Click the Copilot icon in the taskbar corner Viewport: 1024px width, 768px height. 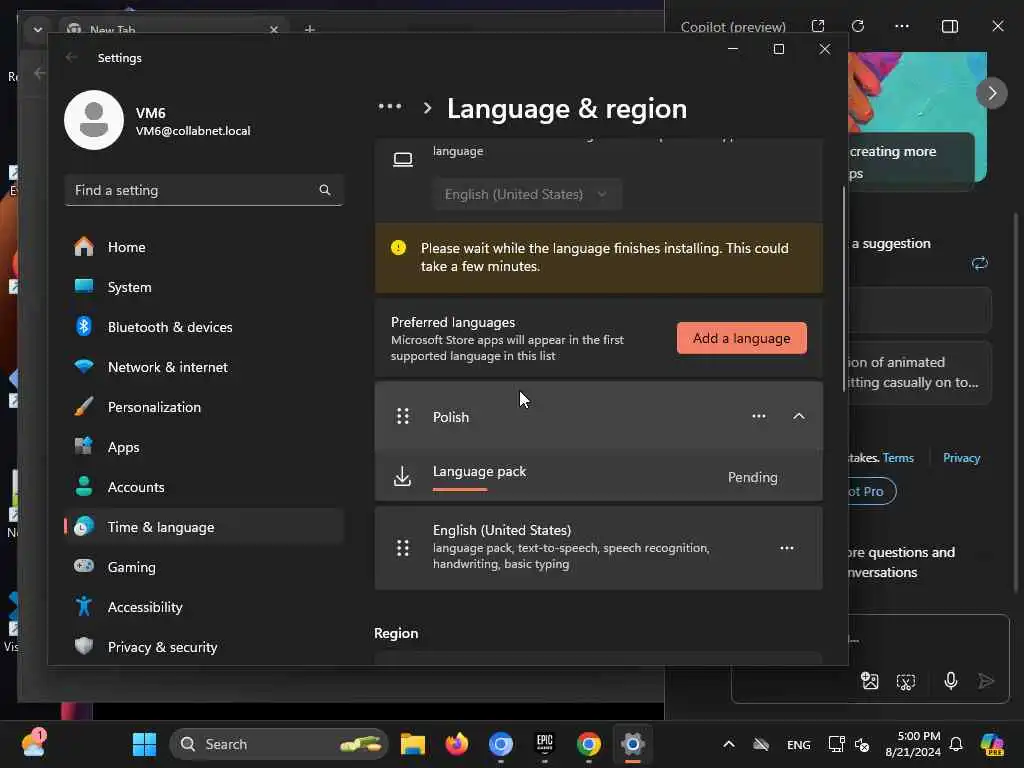tap(992, 744)
